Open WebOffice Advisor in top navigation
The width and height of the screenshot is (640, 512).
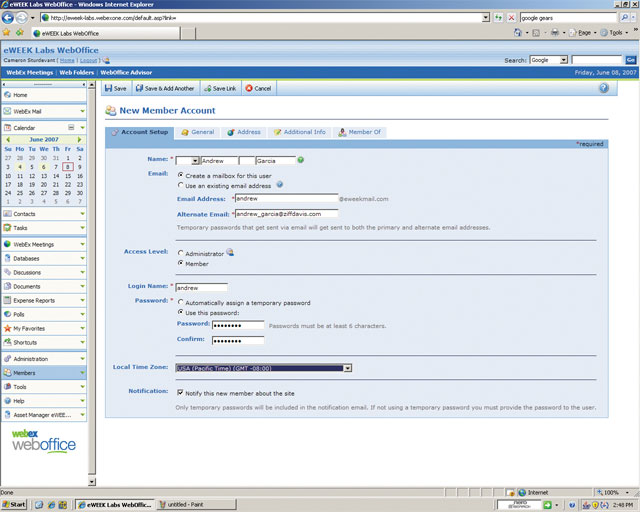coord(126,73)
